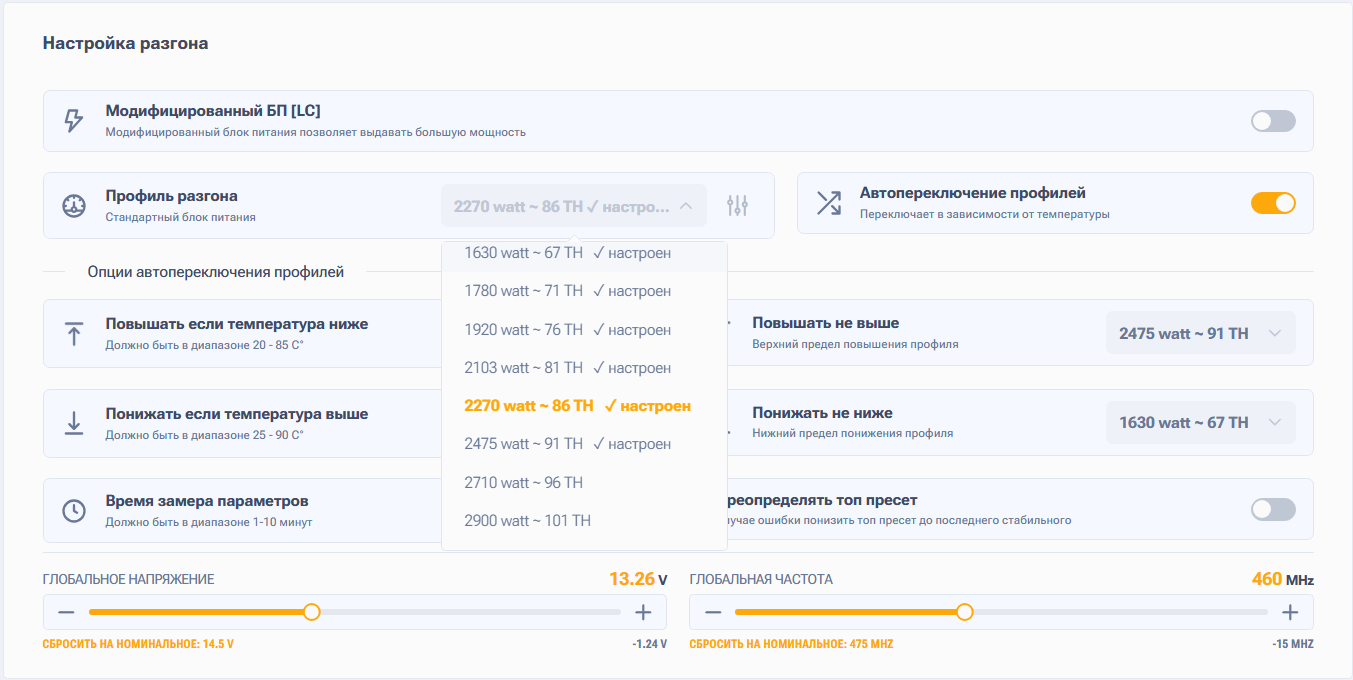Viewport: 1353px width, 680px height.
Task: Open the profile tuning sliders icon
Action: click(738, 206)
